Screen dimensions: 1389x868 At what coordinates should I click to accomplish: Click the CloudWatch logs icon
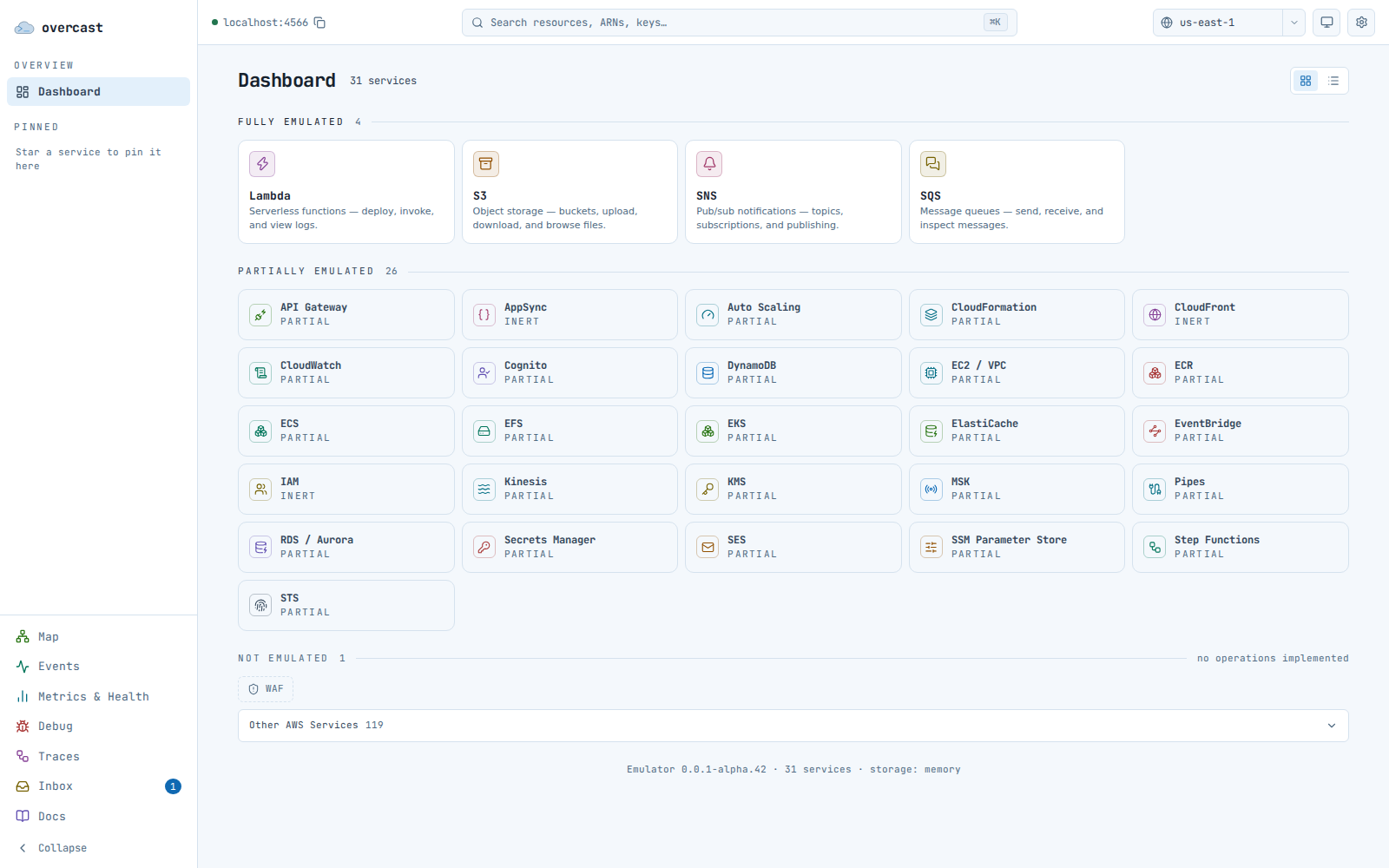point(260,373)
